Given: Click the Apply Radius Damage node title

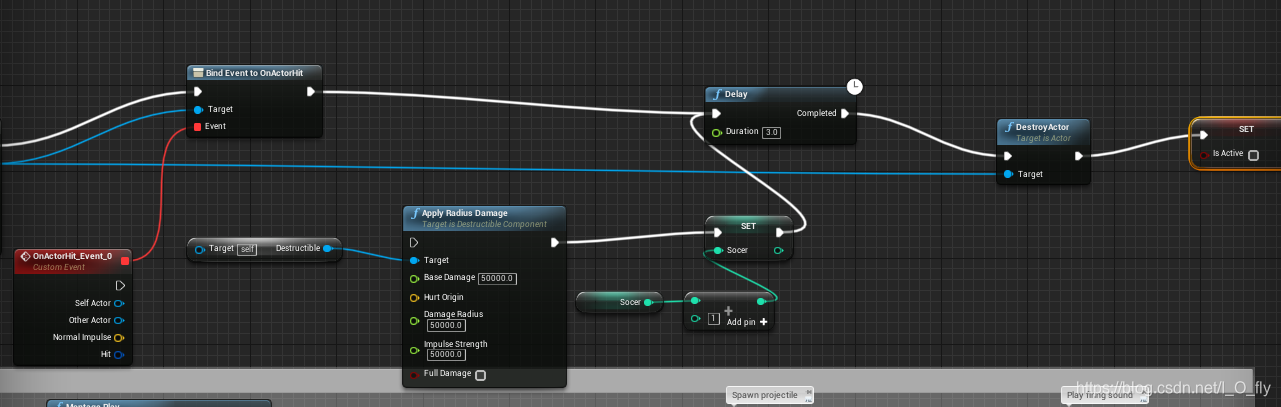Looking at the screenshot, I should pos(465,213).
